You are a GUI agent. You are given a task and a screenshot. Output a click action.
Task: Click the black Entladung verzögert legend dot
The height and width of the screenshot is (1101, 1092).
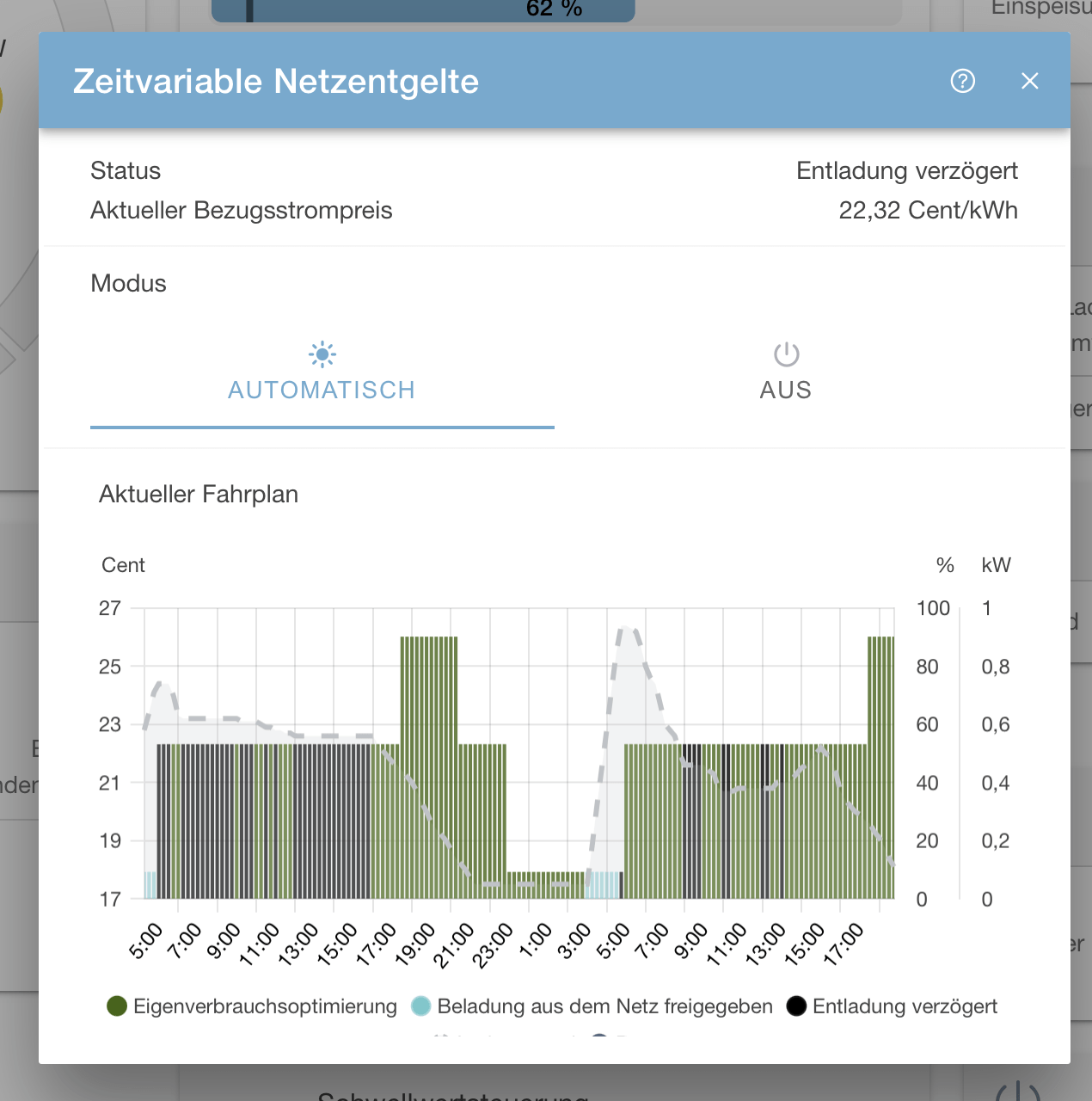(x=795, y=1006)
